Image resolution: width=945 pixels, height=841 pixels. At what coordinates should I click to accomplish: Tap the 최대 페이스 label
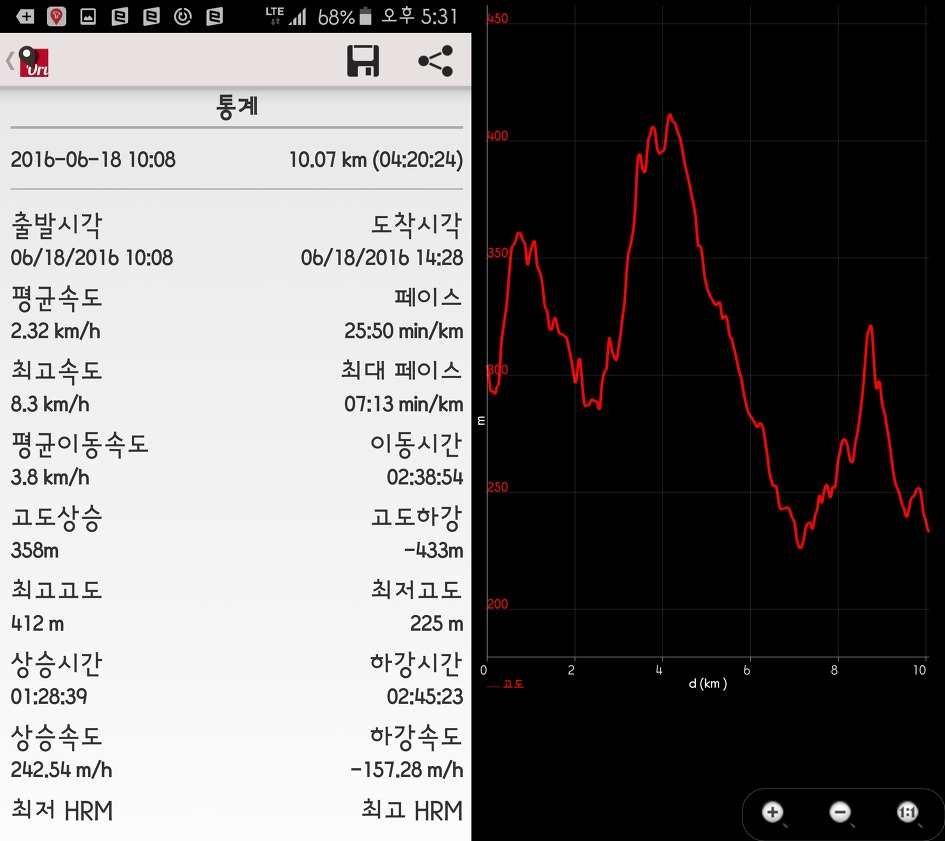[402, 370]
